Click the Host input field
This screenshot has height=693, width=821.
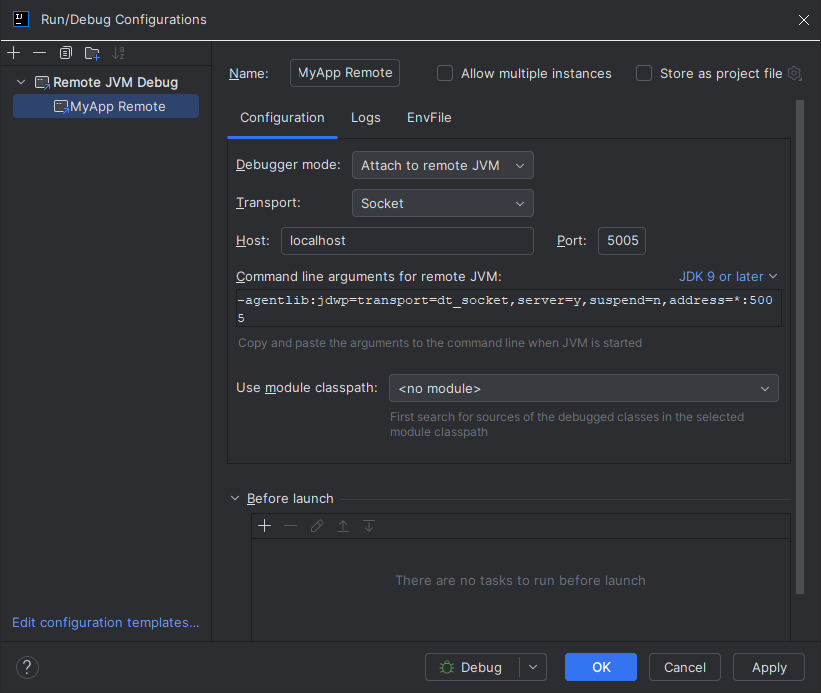point(405,241)
